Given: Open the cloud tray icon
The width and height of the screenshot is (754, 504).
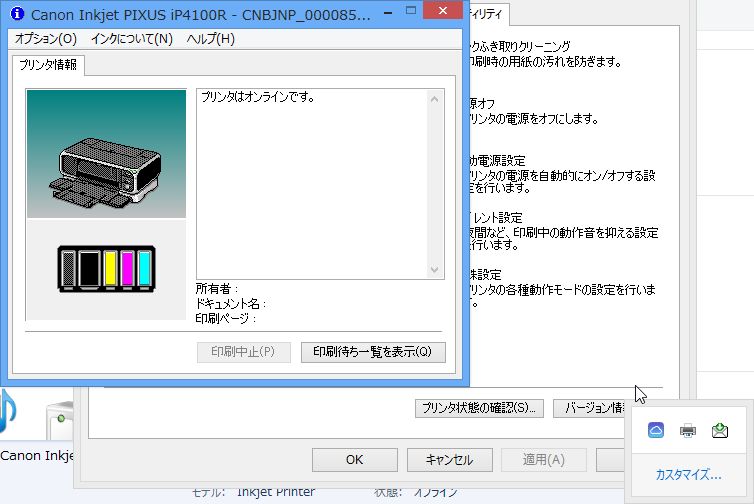Looking at the screenshot, I should pyautogui.click(x=656, y=430).
